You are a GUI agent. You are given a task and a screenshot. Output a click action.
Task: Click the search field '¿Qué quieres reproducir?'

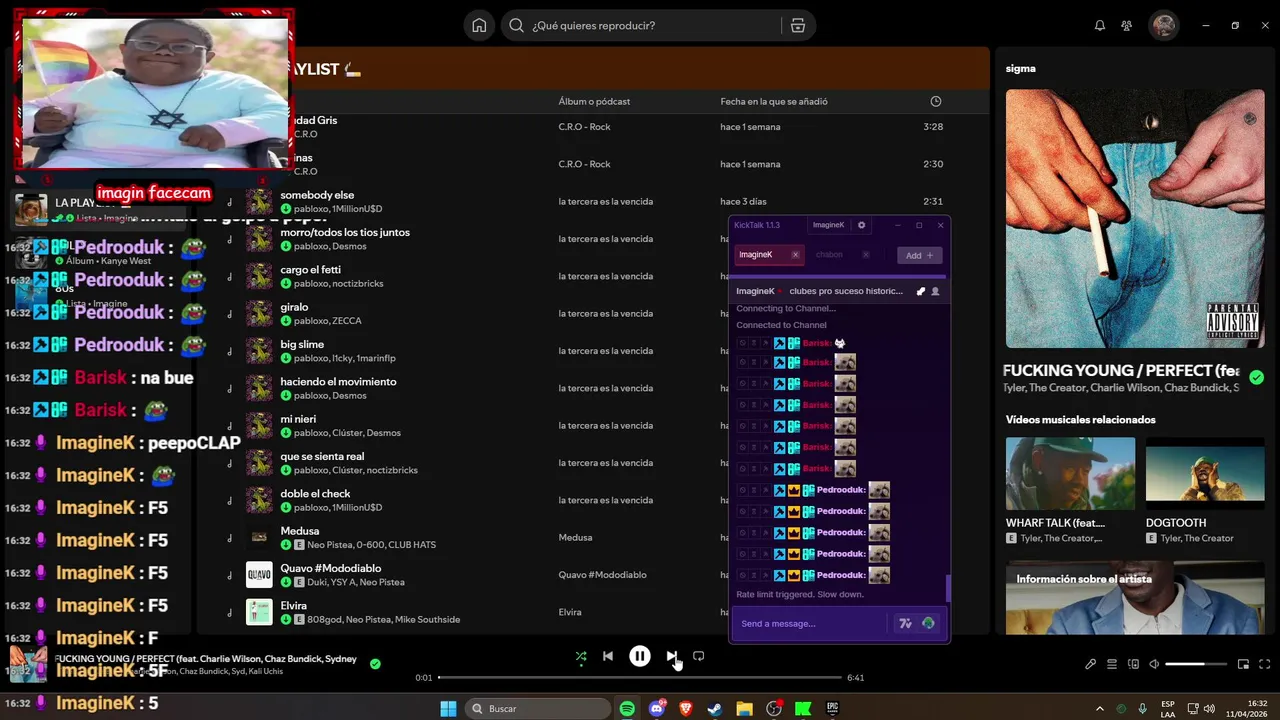tap(640, 25)
